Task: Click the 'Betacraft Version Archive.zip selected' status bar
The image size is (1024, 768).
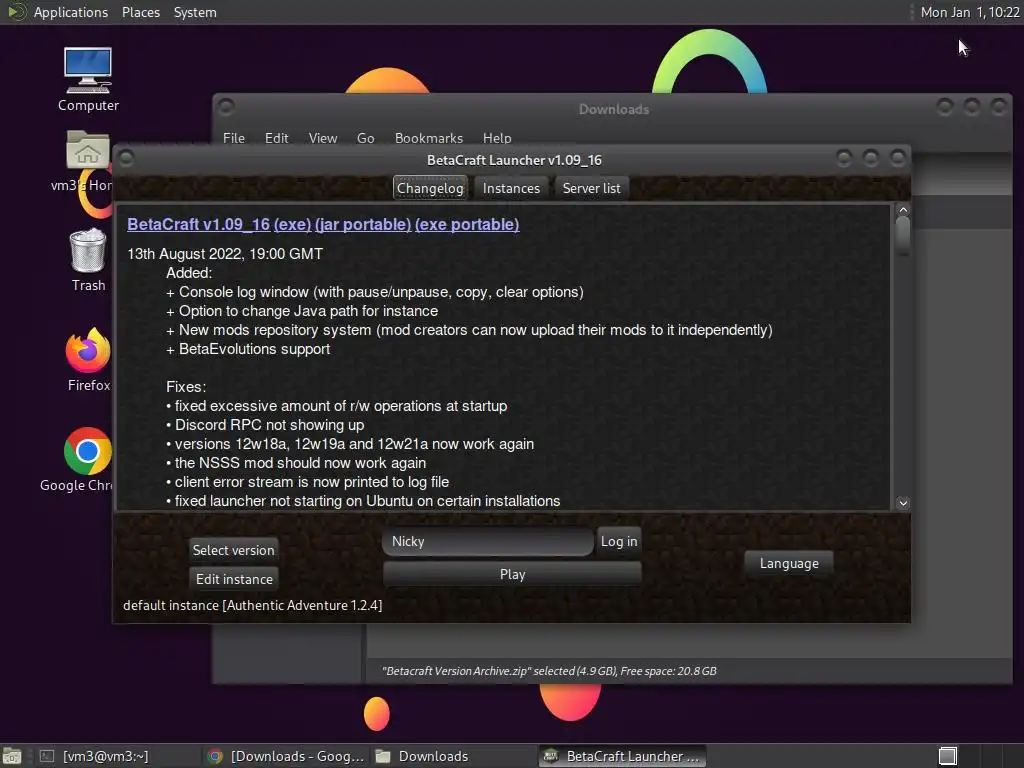Action: (549, 671)
